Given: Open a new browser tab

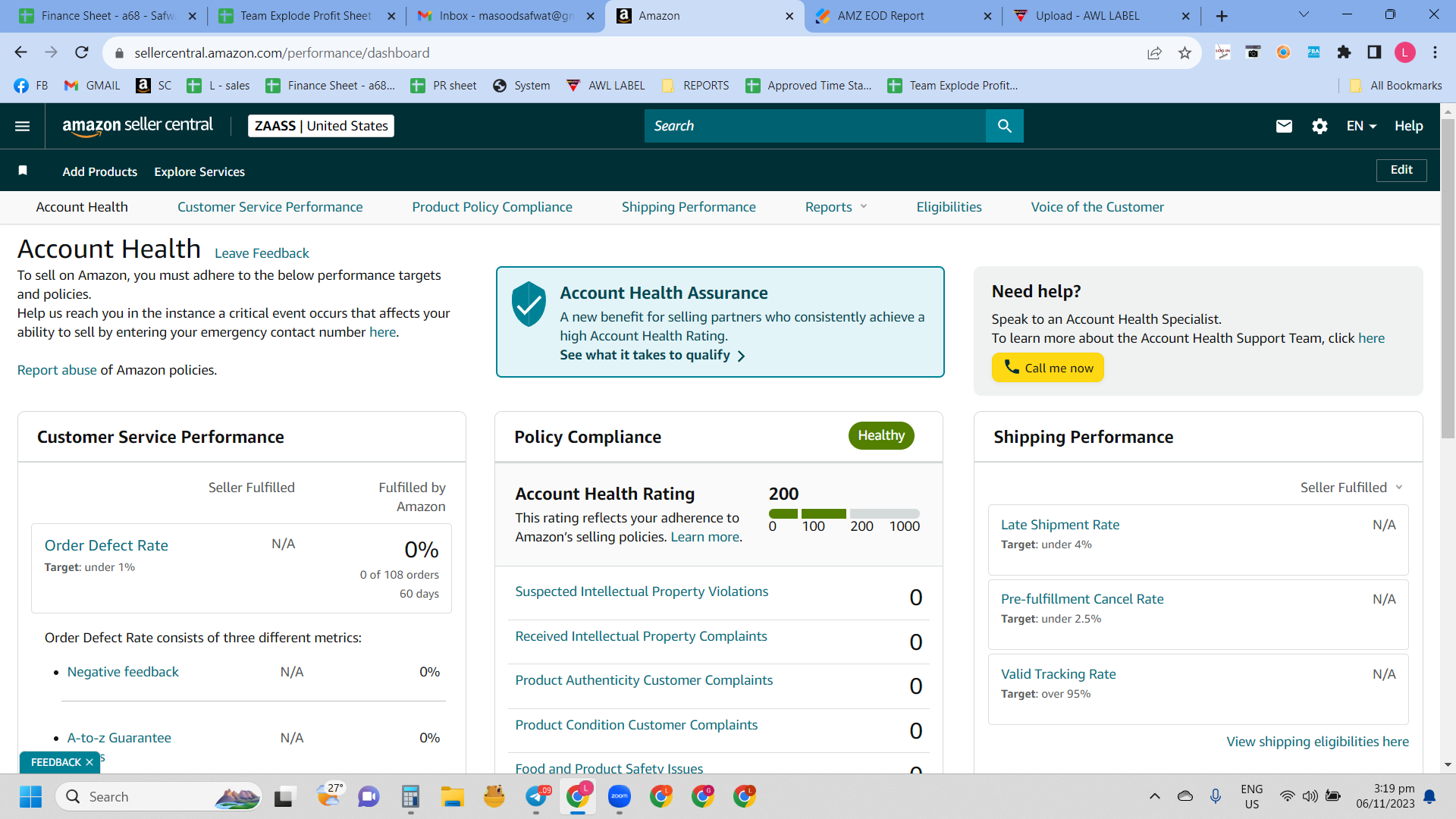Looking at the screenshot, I should [1222, 16].
